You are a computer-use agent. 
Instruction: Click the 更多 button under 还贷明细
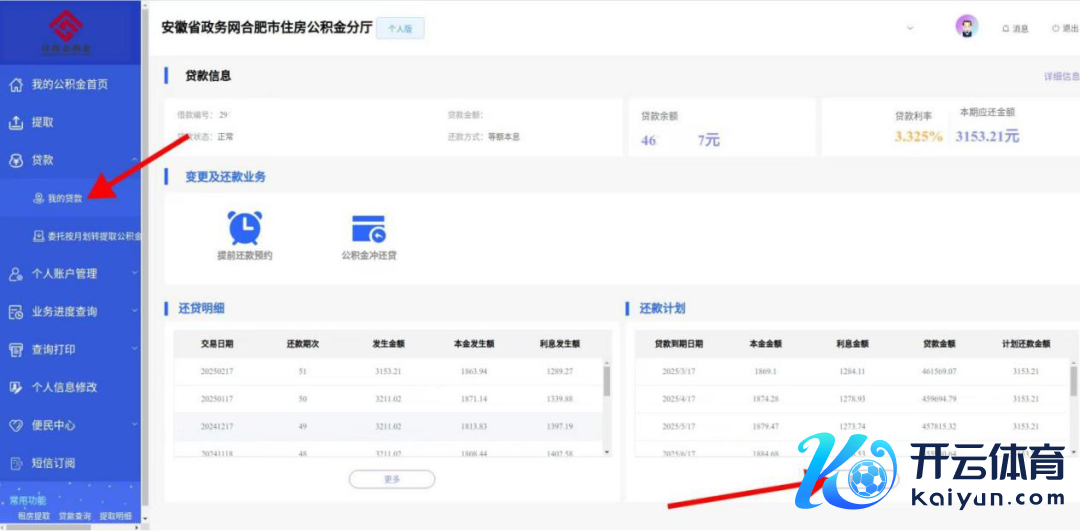tap(391, 479)
